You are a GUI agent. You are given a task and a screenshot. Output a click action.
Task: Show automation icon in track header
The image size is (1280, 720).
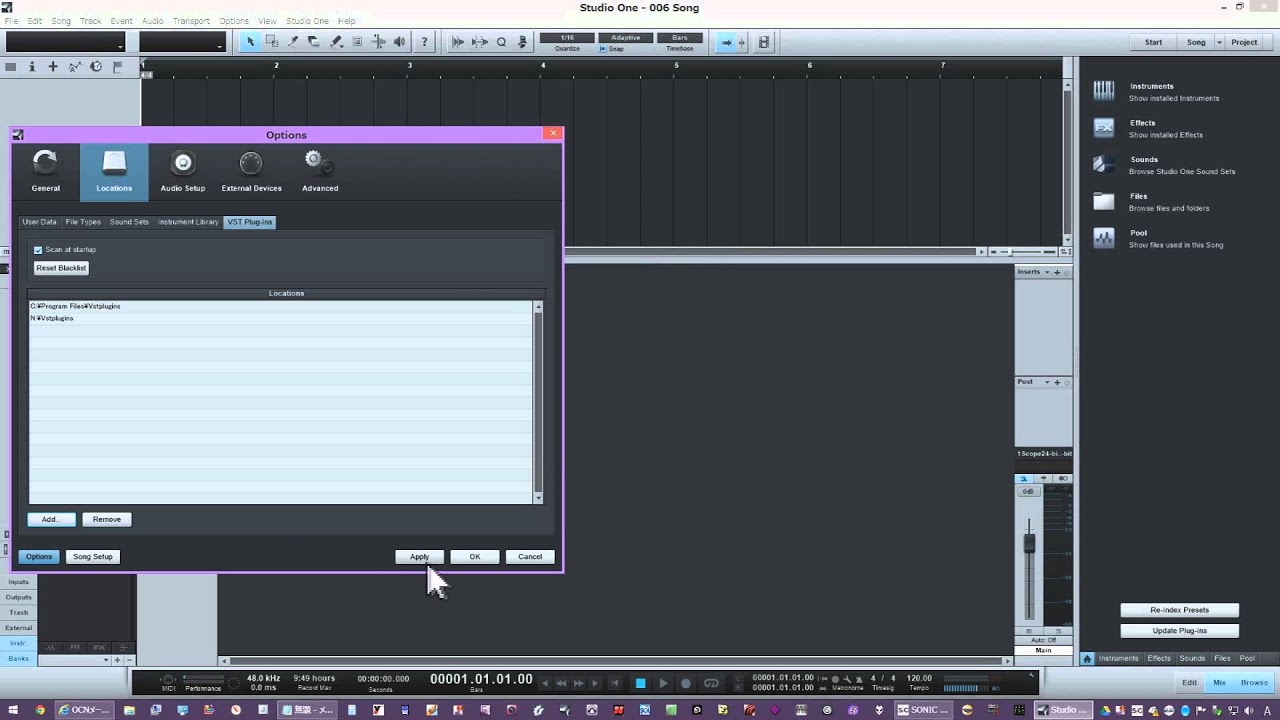tap(75, 67)
